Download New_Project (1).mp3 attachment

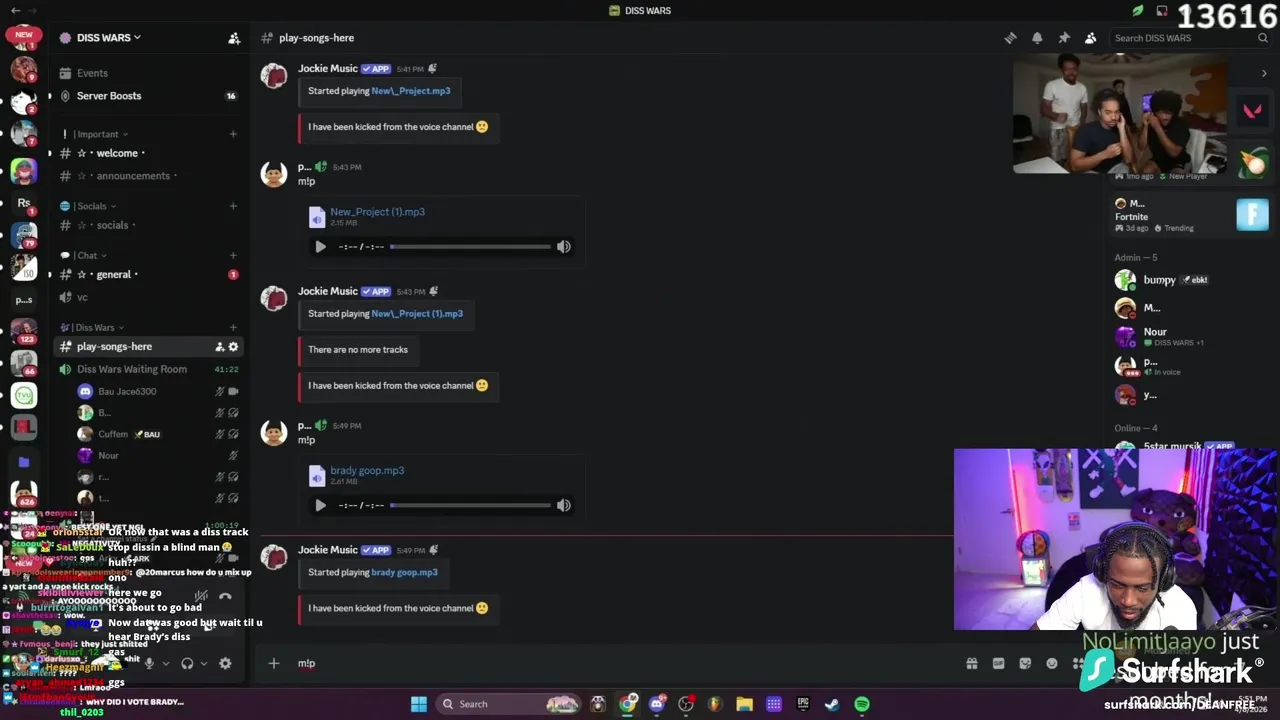click(x=377, y=212)
